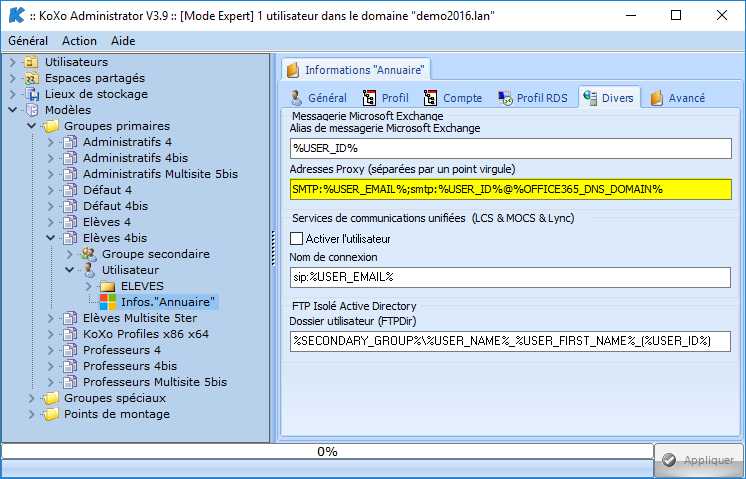Open the Aide menu

(x=123, y=41)
